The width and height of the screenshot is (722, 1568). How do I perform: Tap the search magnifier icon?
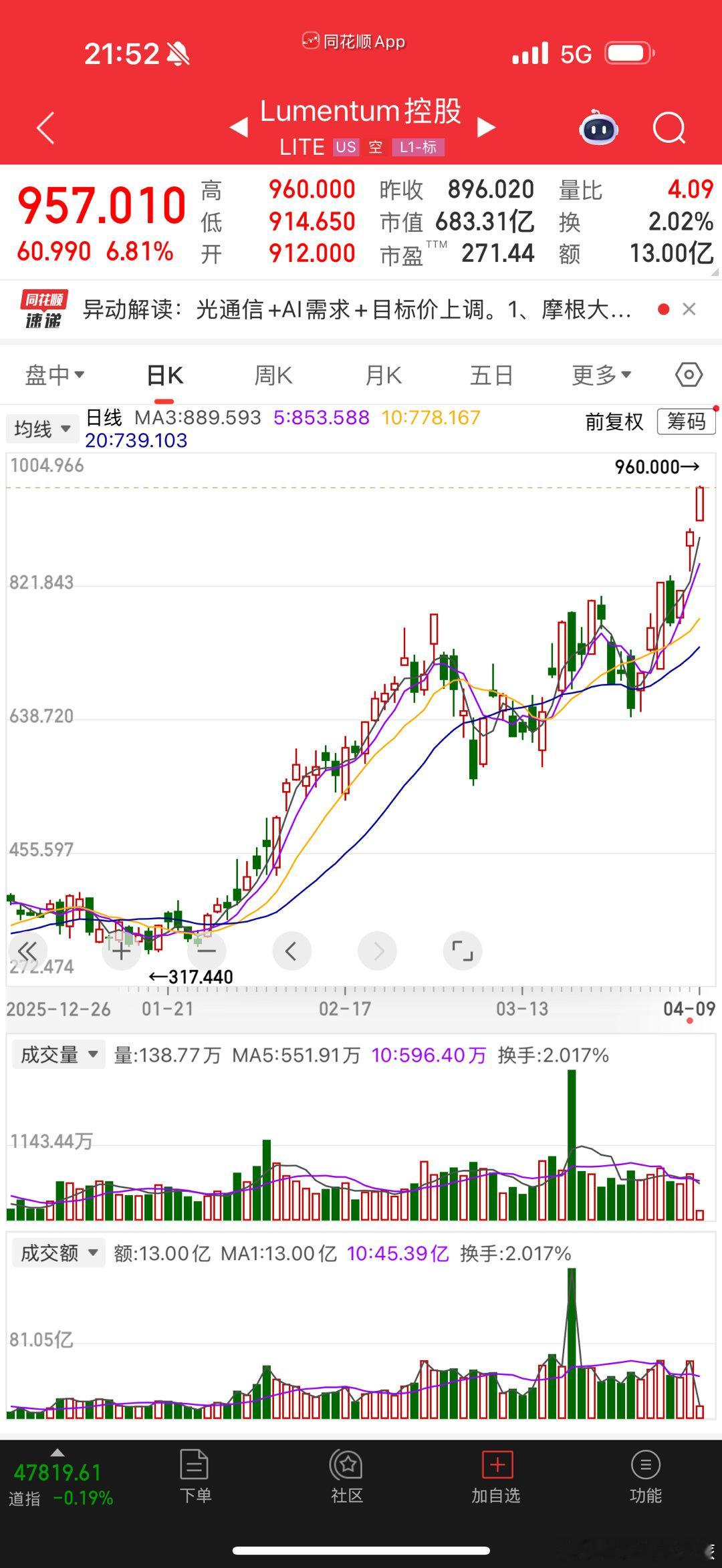click(x=669, y=128)
